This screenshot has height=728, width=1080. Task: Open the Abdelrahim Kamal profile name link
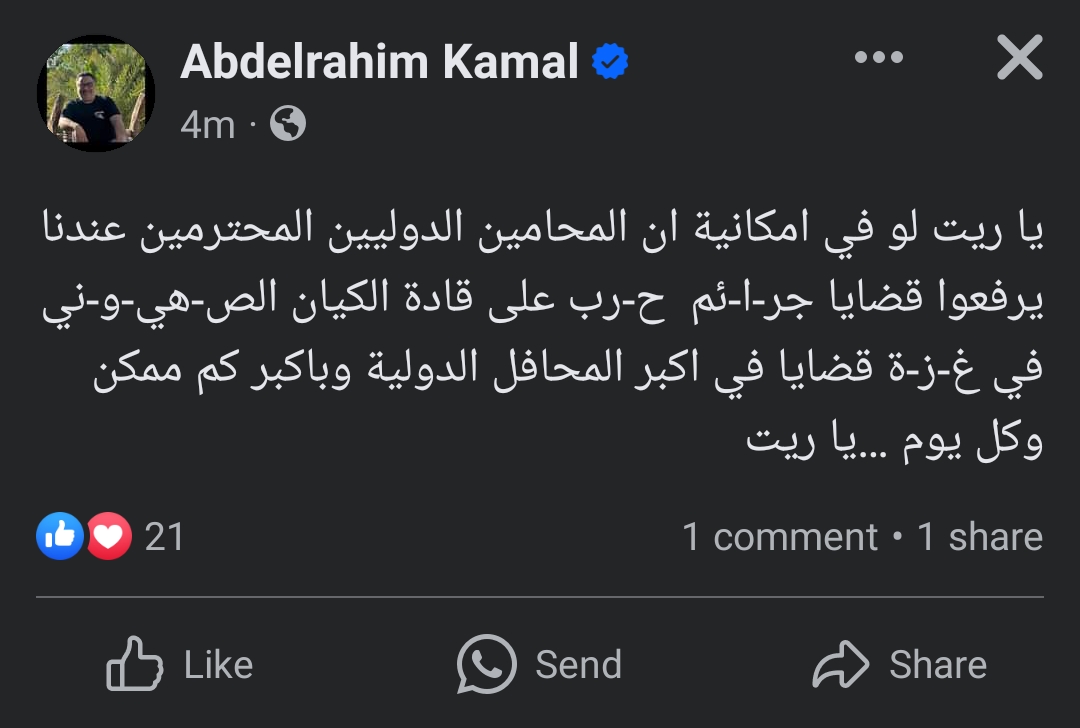pos(380,63)
